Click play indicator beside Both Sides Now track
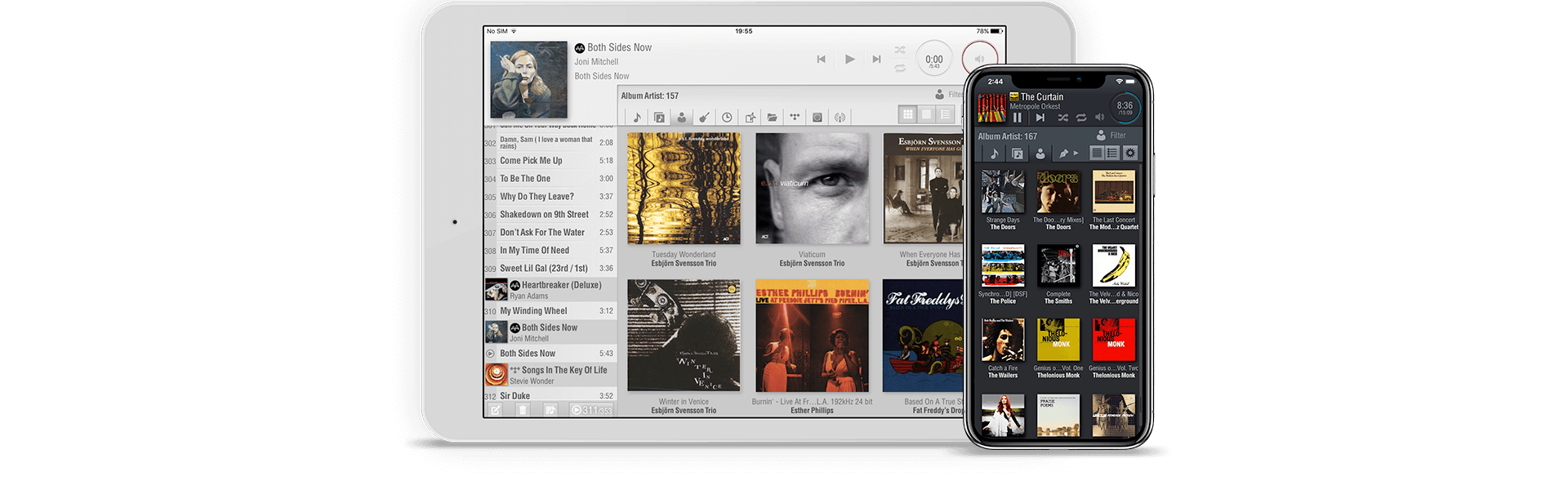 click(491, 354)
